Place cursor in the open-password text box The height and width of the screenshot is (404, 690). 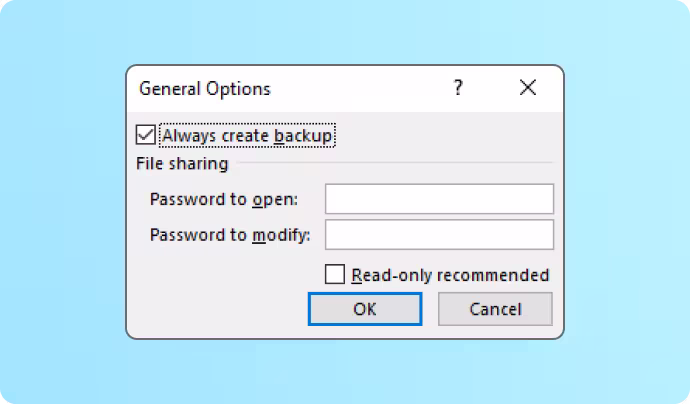click(439, 199)
